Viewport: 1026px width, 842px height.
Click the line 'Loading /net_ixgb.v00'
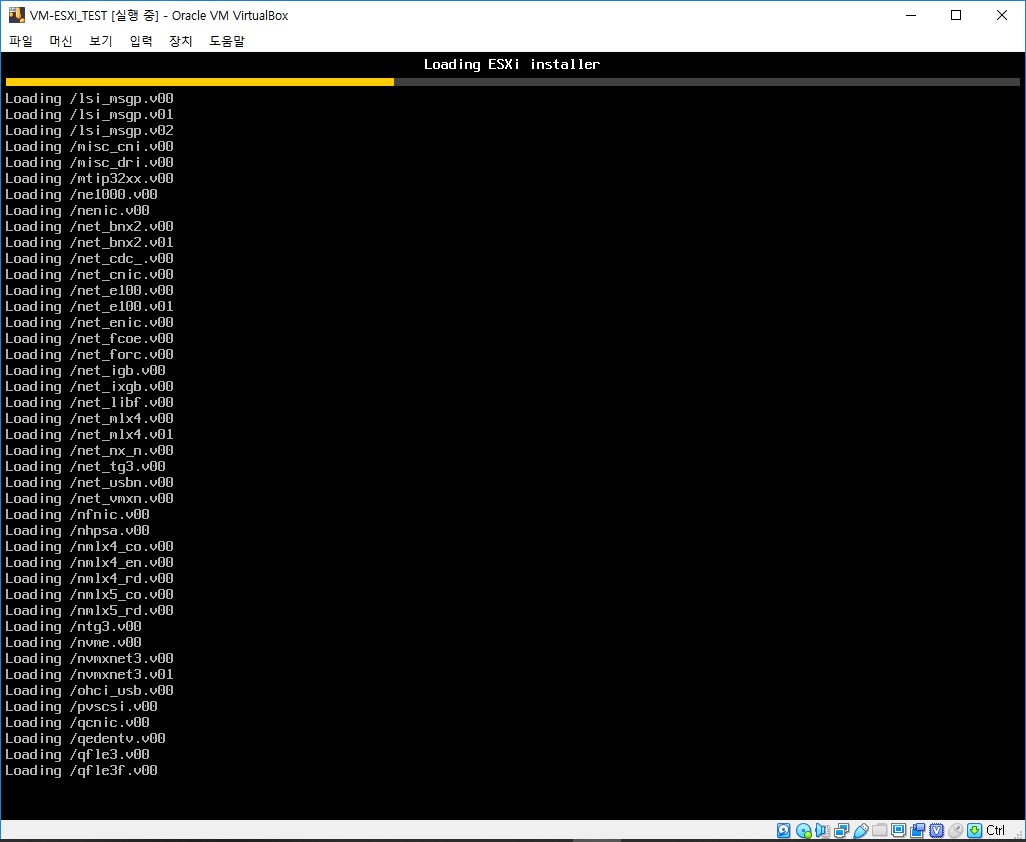click(89, 387)
